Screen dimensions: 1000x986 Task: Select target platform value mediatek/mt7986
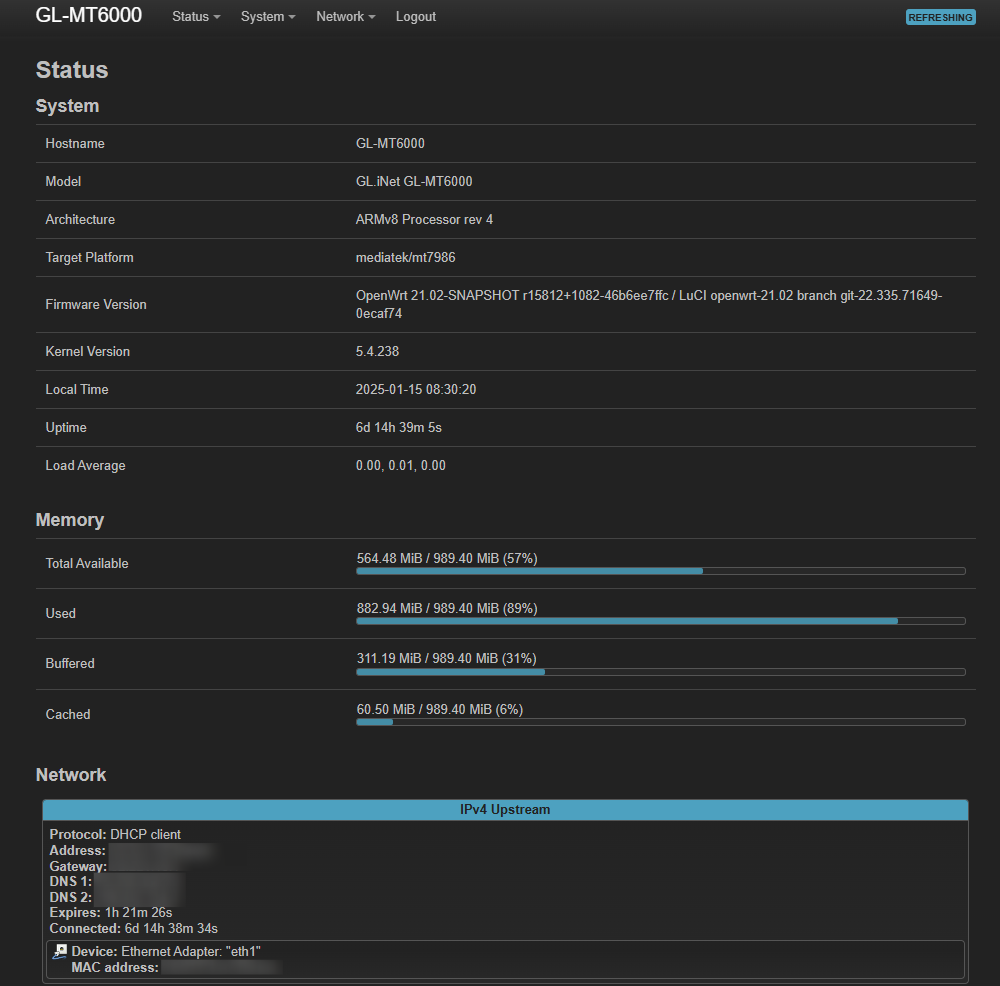pos(406,258)
